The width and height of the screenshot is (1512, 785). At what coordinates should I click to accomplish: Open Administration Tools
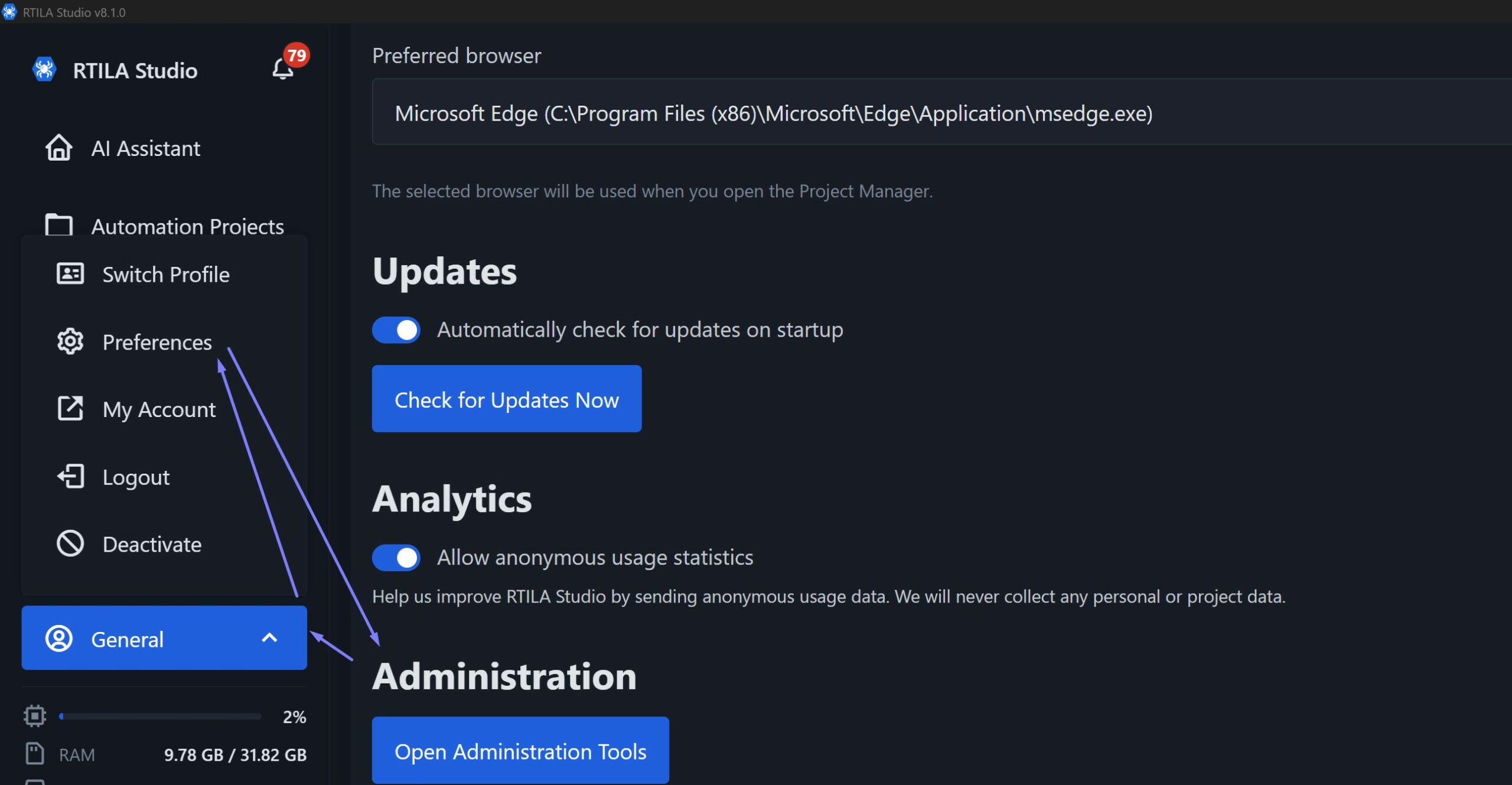pyautogui.click(x=520, y=751)
